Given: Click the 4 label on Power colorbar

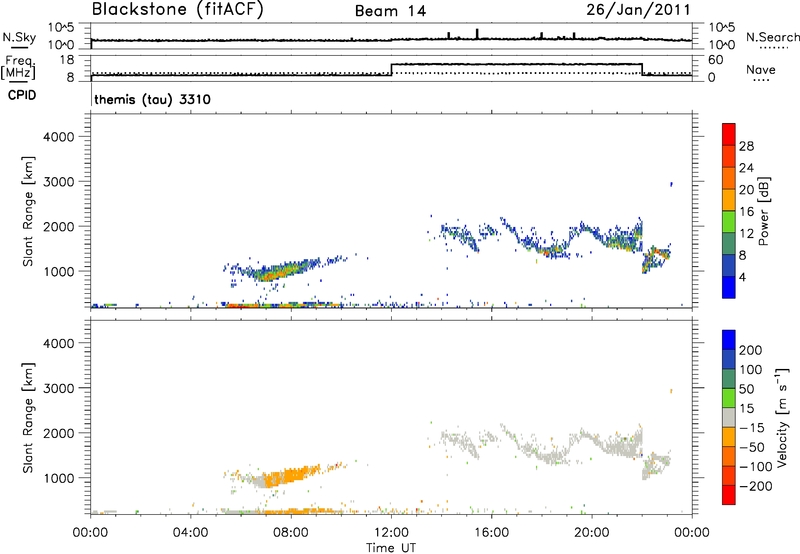Looking at the screenshot, I should coord(742,278).
